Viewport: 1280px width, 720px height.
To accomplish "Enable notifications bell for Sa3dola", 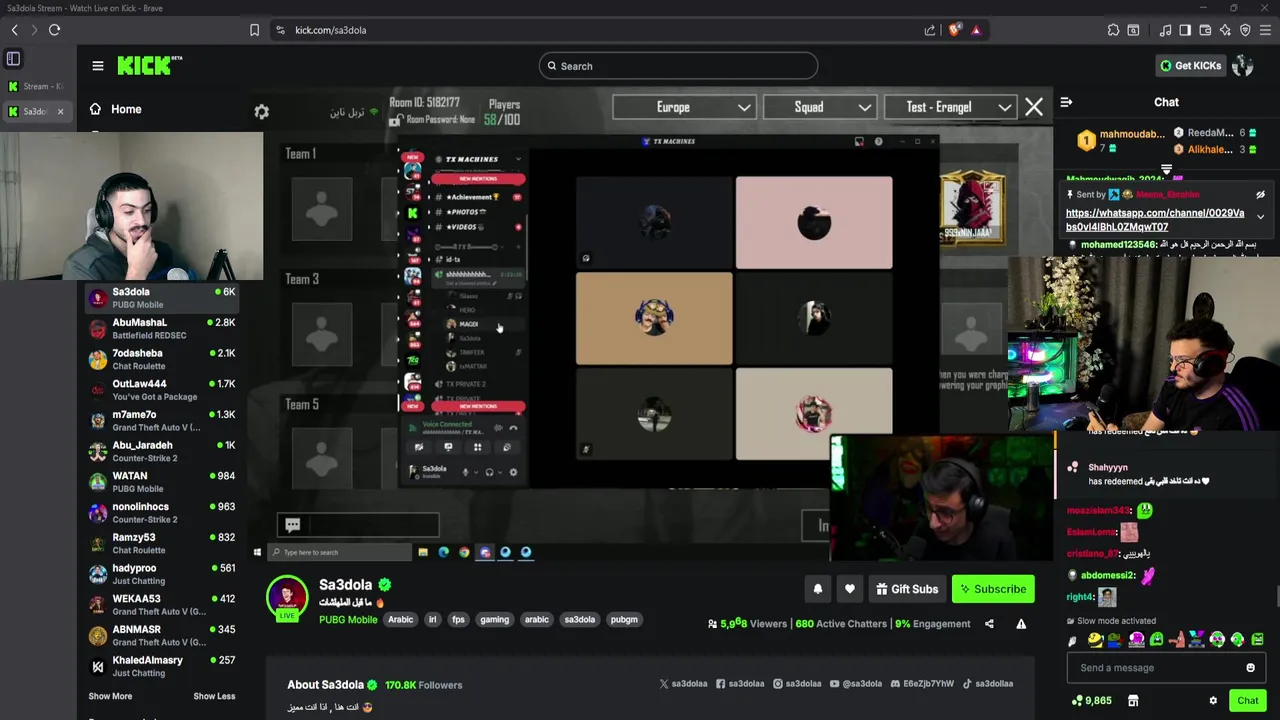I will pos(817,589).
